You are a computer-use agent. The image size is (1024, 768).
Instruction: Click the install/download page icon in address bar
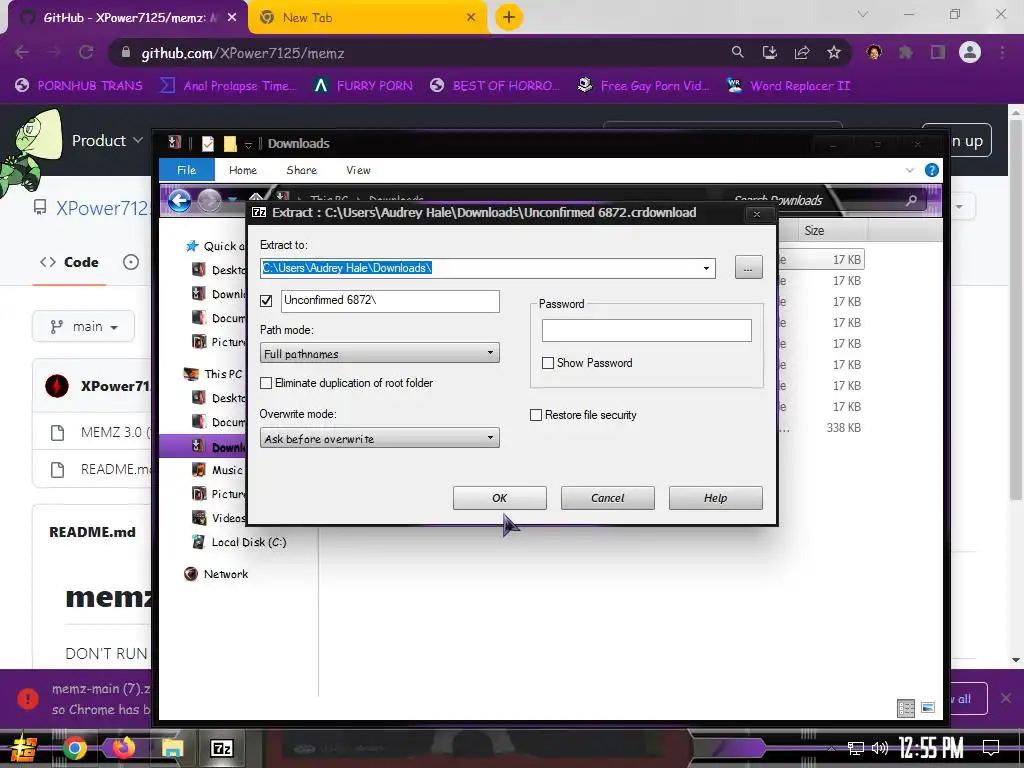769,52
